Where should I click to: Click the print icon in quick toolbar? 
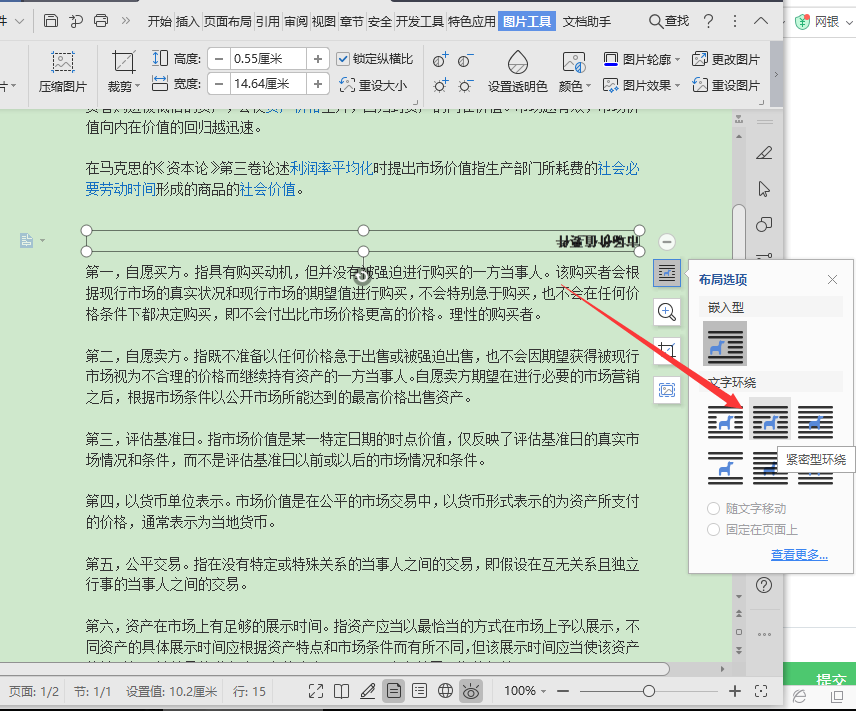click(101, 21)
